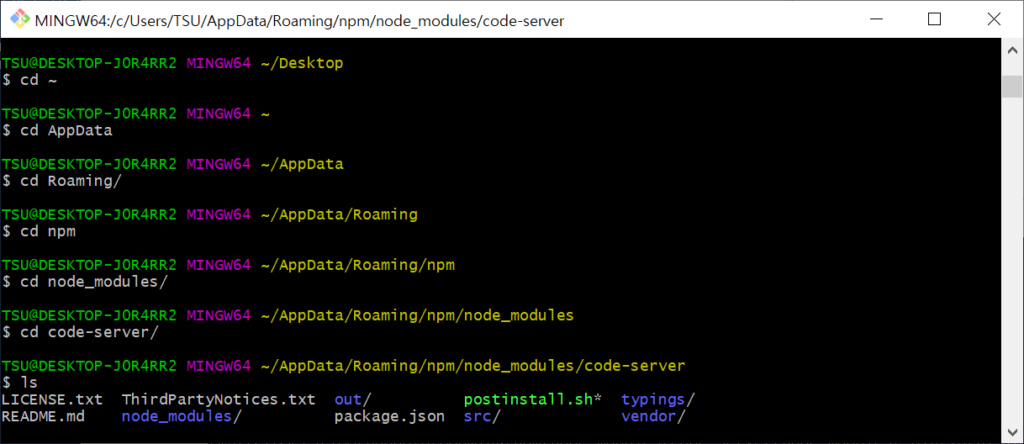Click LICENSE.txt in the listing
This screenshot has height=444, width=1024.
coord(52,399)
